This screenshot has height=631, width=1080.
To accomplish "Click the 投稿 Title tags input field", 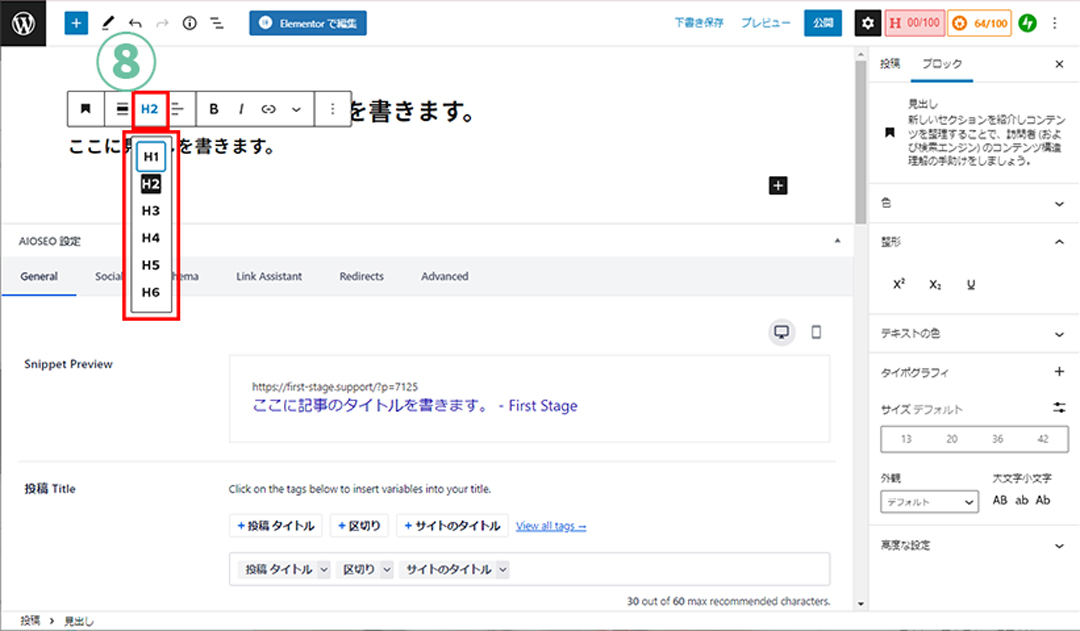I will [x=660, y=569].
